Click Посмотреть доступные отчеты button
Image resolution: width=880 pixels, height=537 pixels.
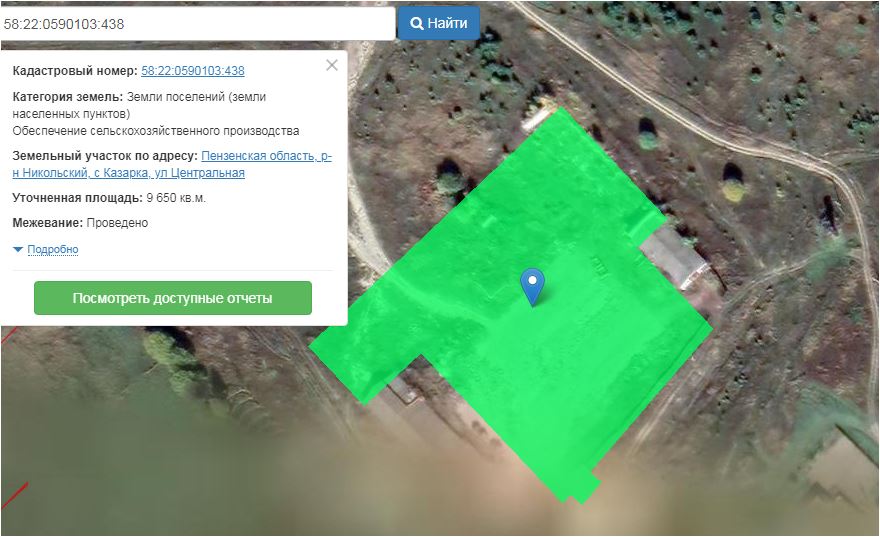[x=173, y=298]
